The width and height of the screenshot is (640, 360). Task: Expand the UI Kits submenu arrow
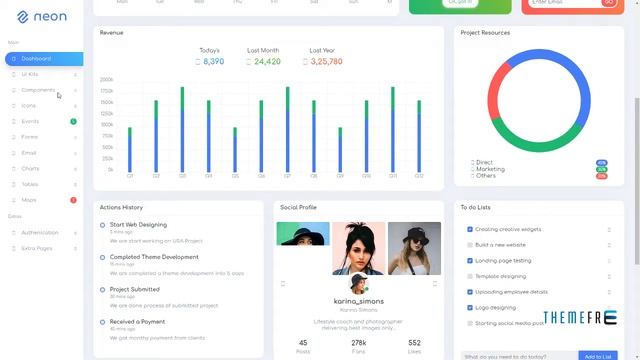[x=75, y=75]
